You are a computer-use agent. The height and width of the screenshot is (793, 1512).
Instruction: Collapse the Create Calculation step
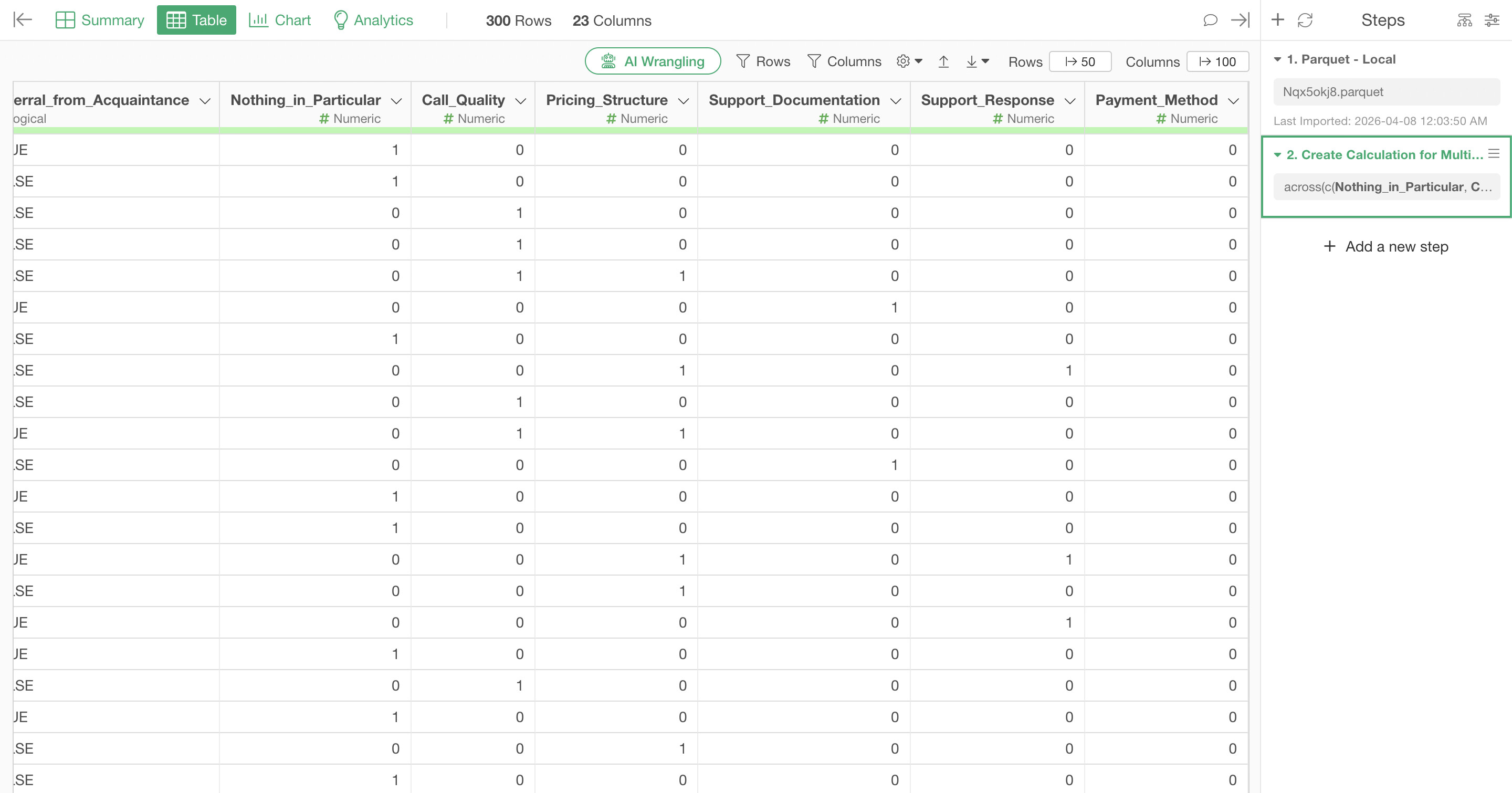(x=1277, y=155)
